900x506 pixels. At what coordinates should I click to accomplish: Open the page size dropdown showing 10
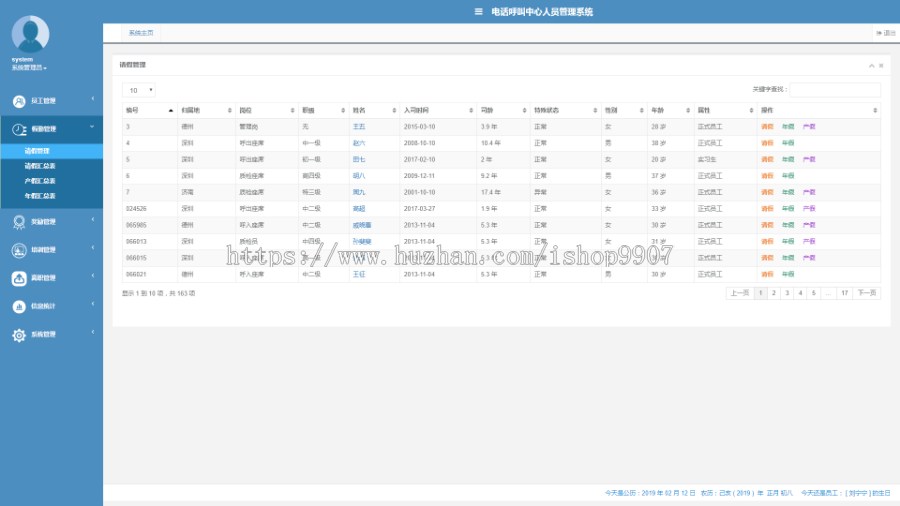139,90
